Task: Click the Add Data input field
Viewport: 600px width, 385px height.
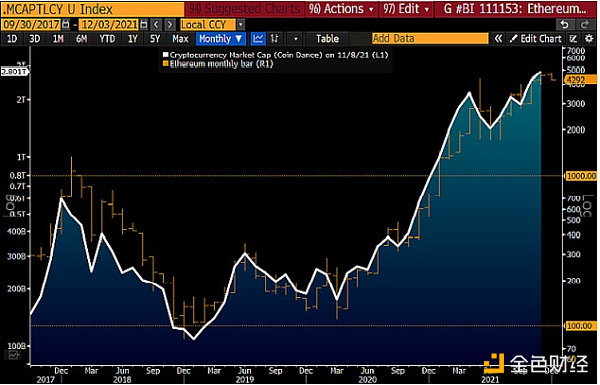Action: coord(430,39)
